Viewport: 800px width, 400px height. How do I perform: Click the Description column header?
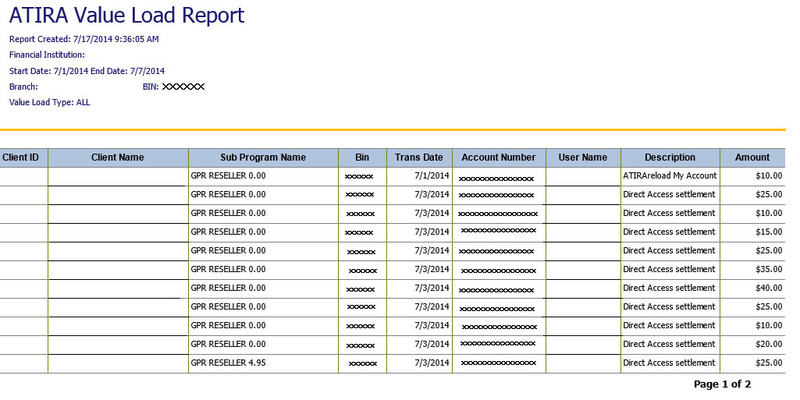[x=669, y=157]
